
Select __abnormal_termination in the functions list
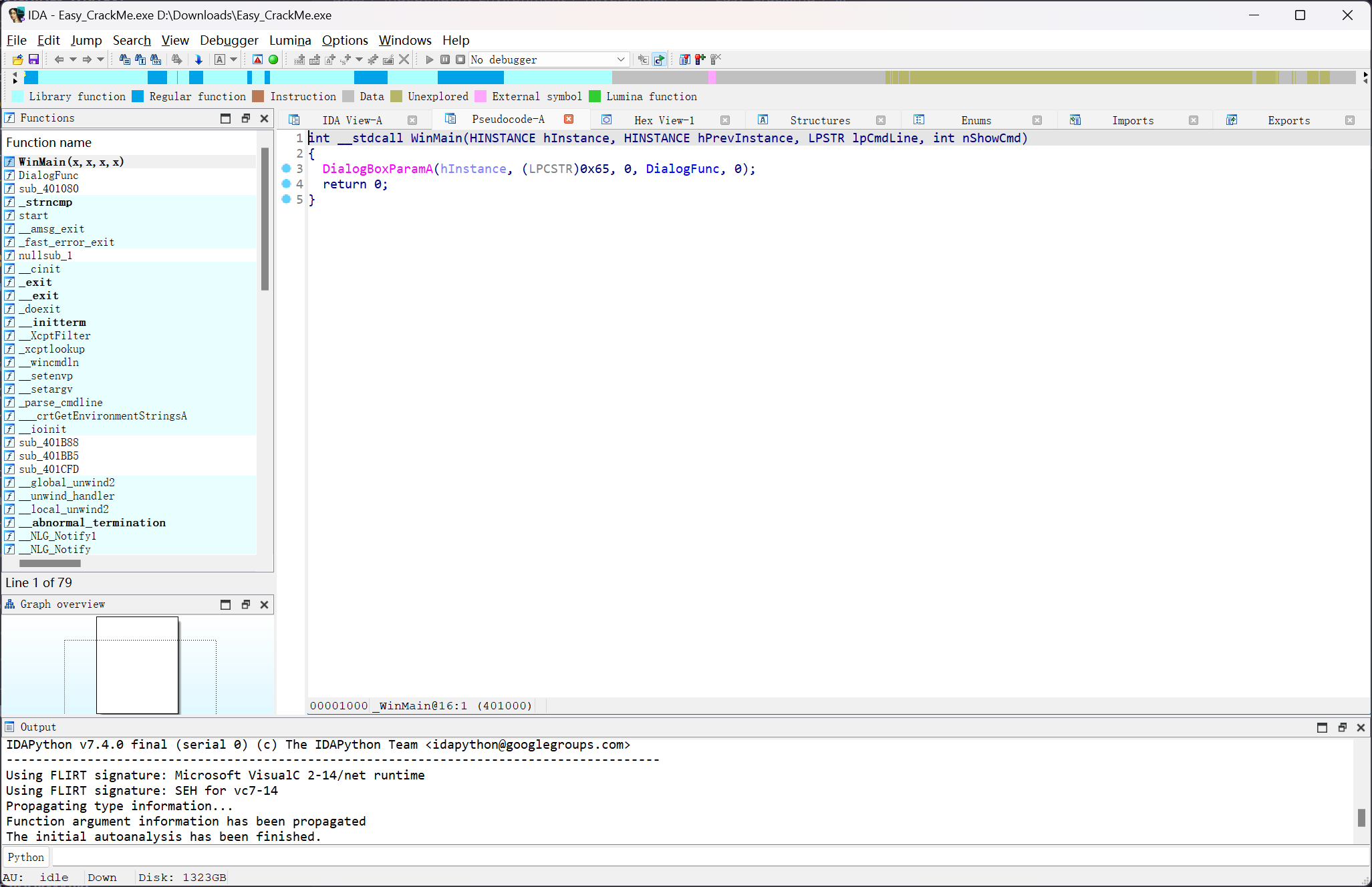[x=130, y=522]
